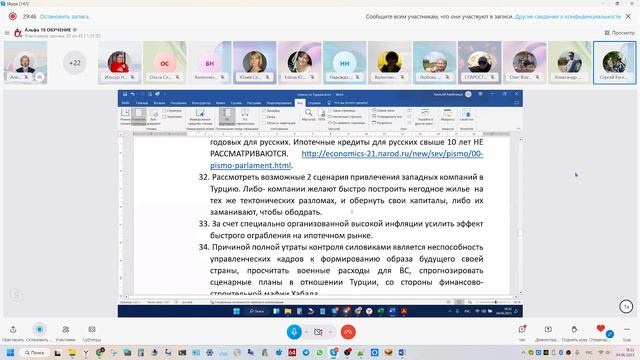The height and width of the screenshot is (360, 640).
Task: Open Word ribbon display options
Action: click(480, 94)
